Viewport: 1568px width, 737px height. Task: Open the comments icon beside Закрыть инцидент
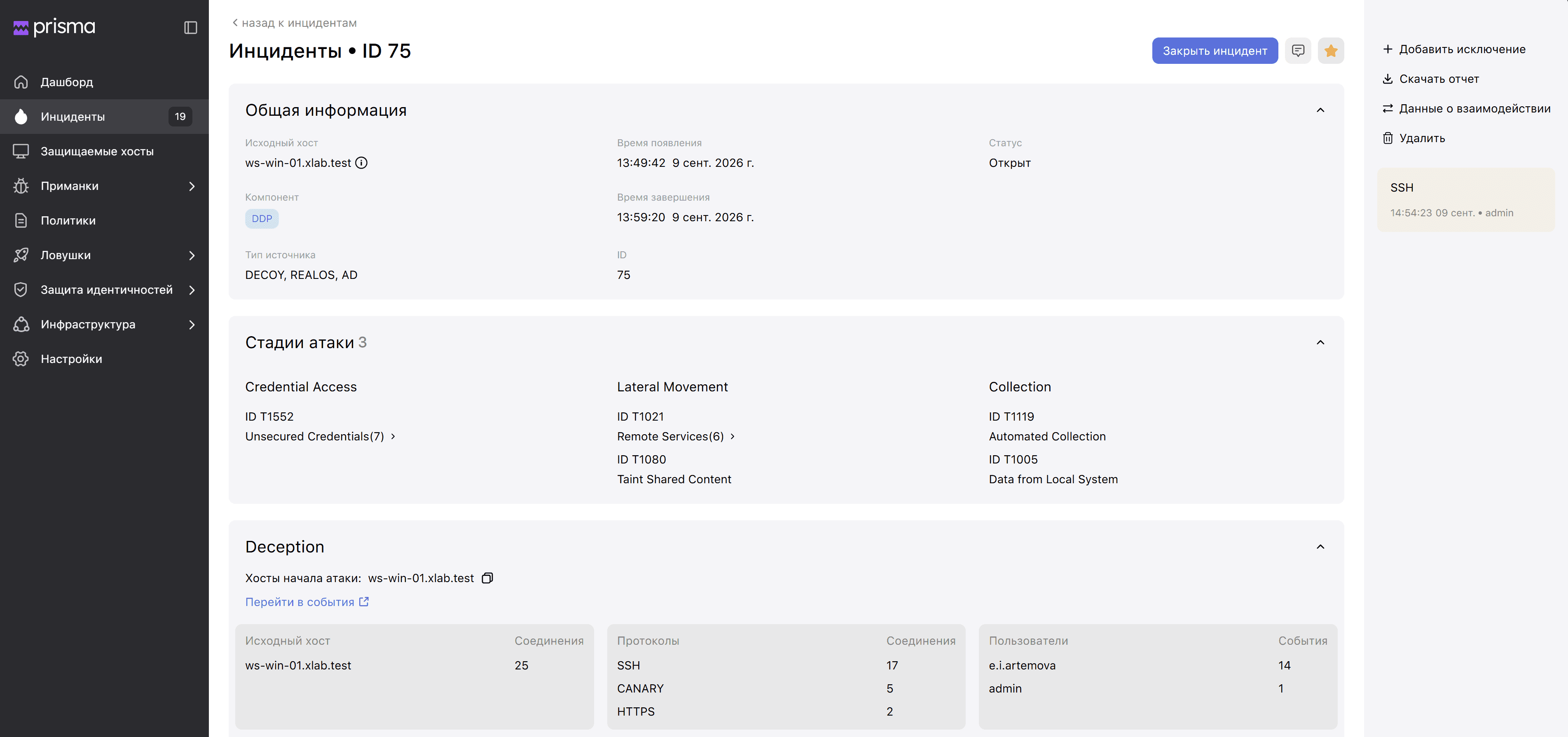pos(1298,51)
